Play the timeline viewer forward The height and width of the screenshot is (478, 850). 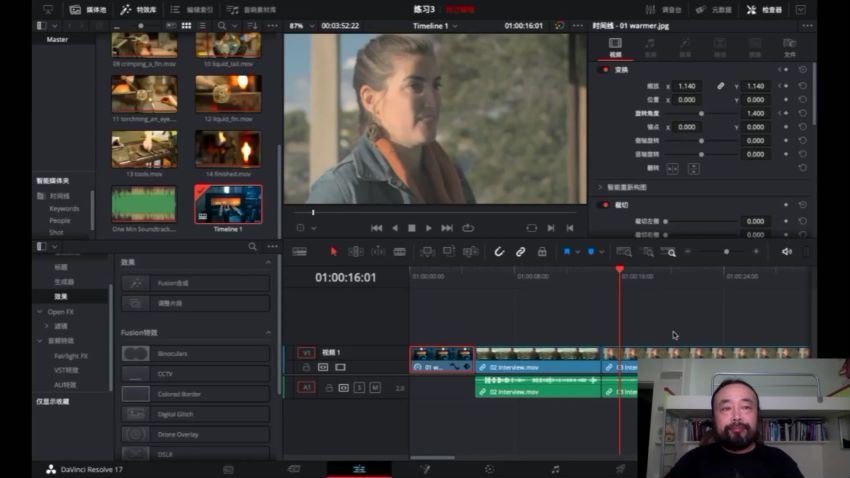click(x=428, y=228)
